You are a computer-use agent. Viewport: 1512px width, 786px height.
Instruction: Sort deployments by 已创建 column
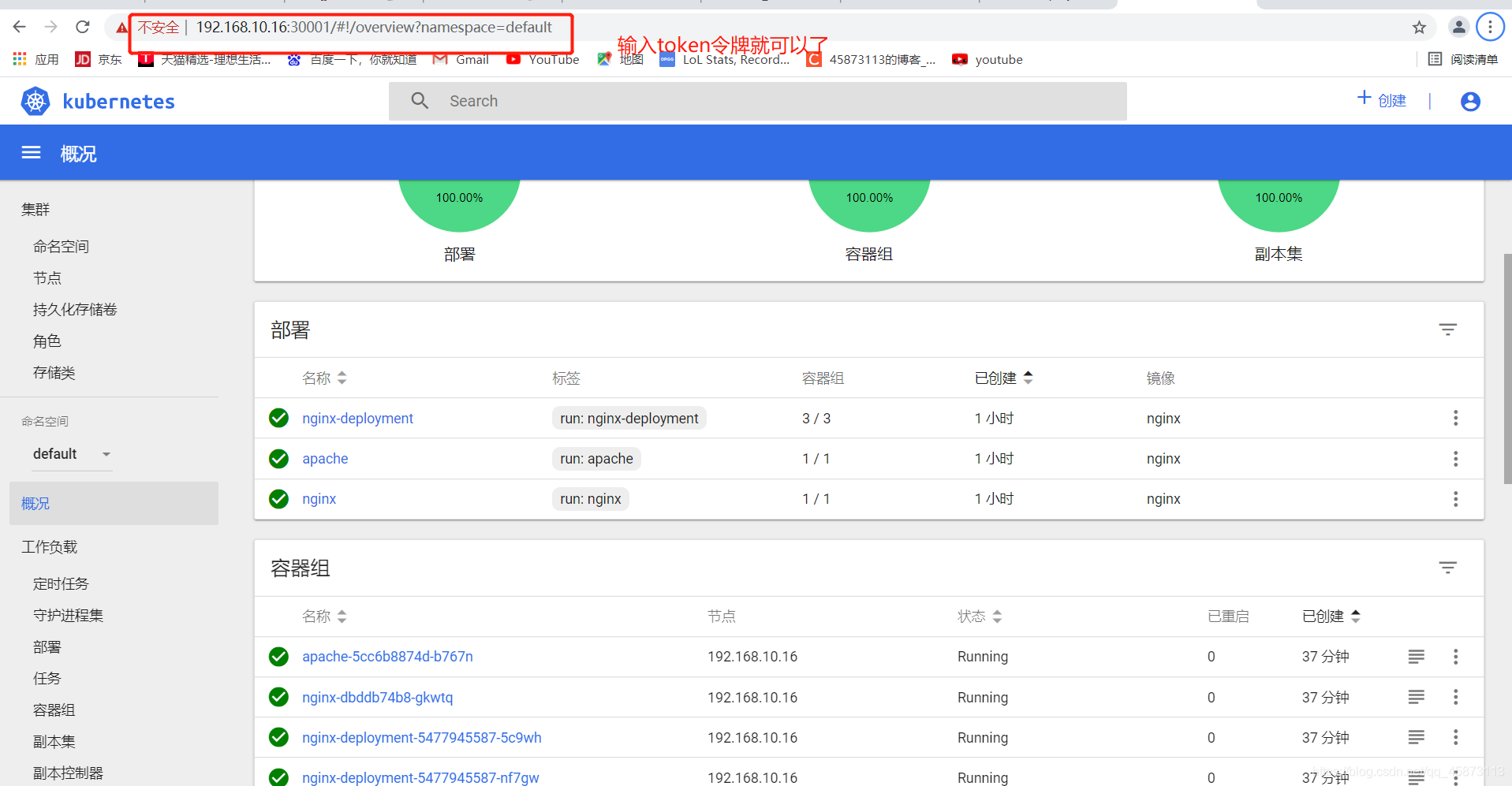click(1003, 378)
